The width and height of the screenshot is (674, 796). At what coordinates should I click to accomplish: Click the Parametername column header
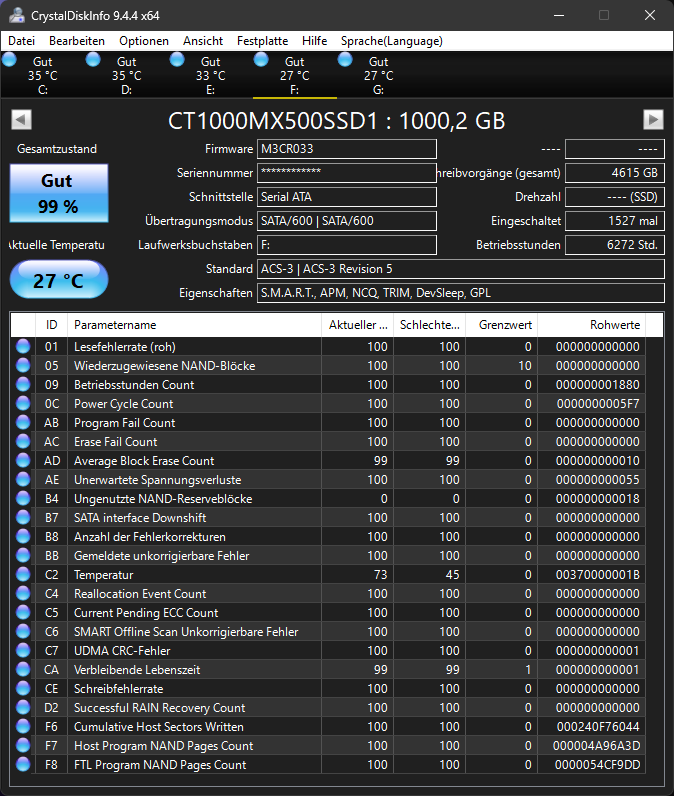point(194,325)
